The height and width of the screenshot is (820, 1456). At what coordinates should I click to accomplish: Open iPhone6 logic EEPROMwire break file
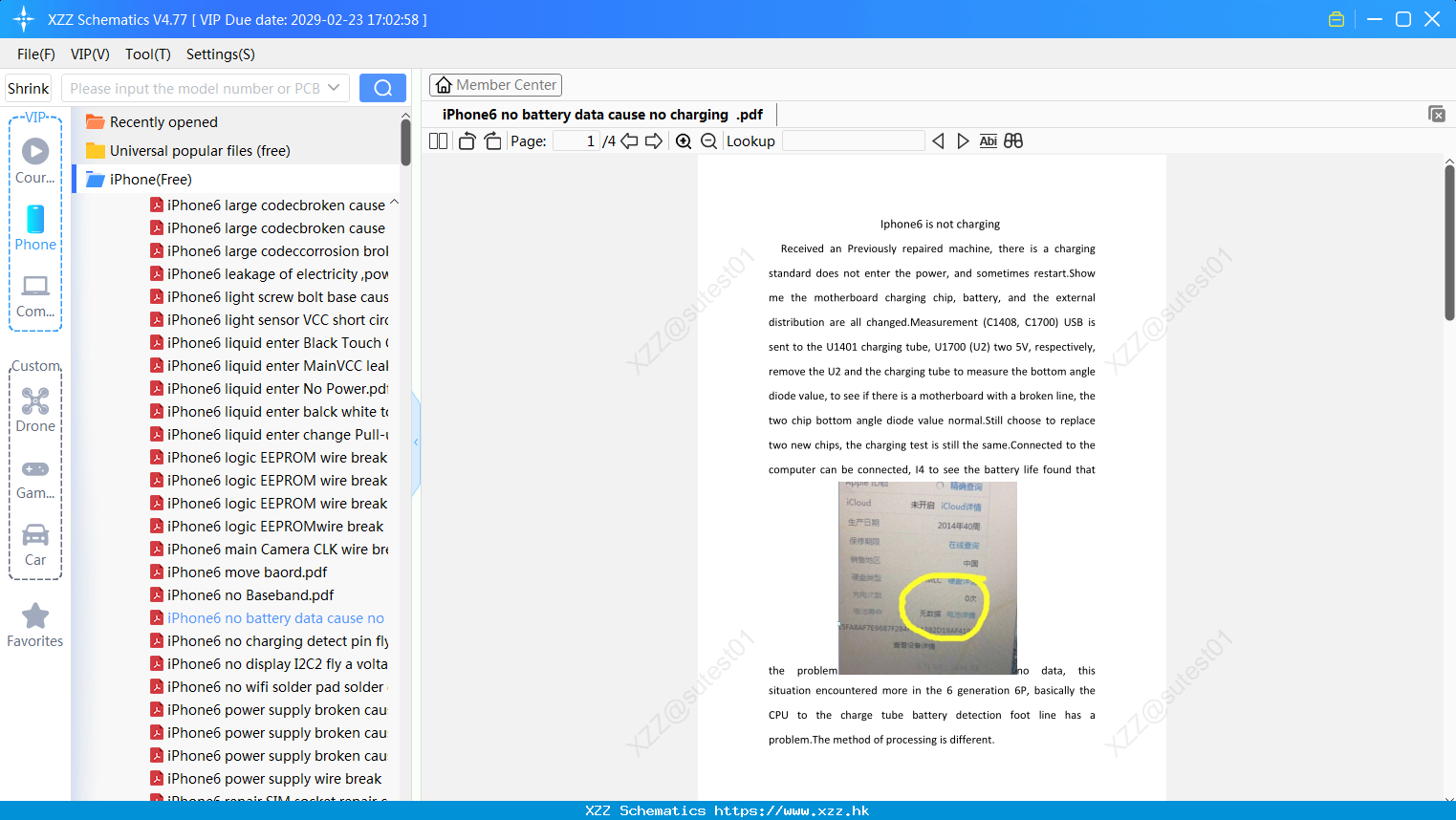coord(268,527)
